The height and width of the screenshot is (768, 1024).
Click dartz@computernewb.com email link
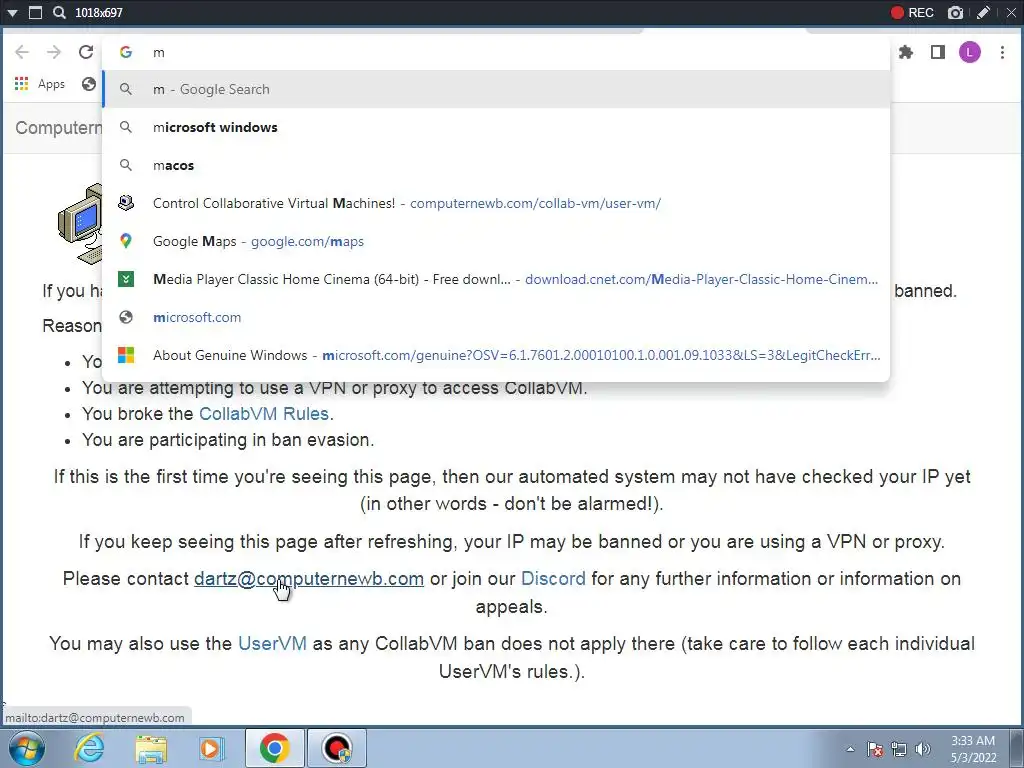[x=309, y=579]
